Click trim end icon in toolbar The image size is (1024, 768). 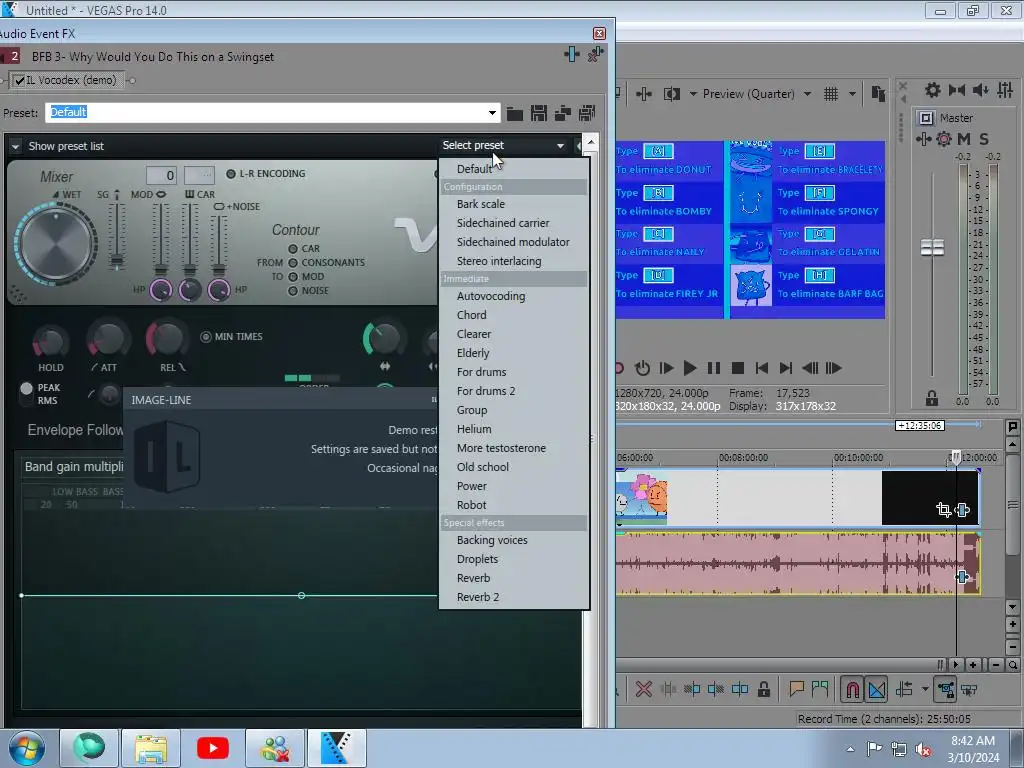[716, 689]
